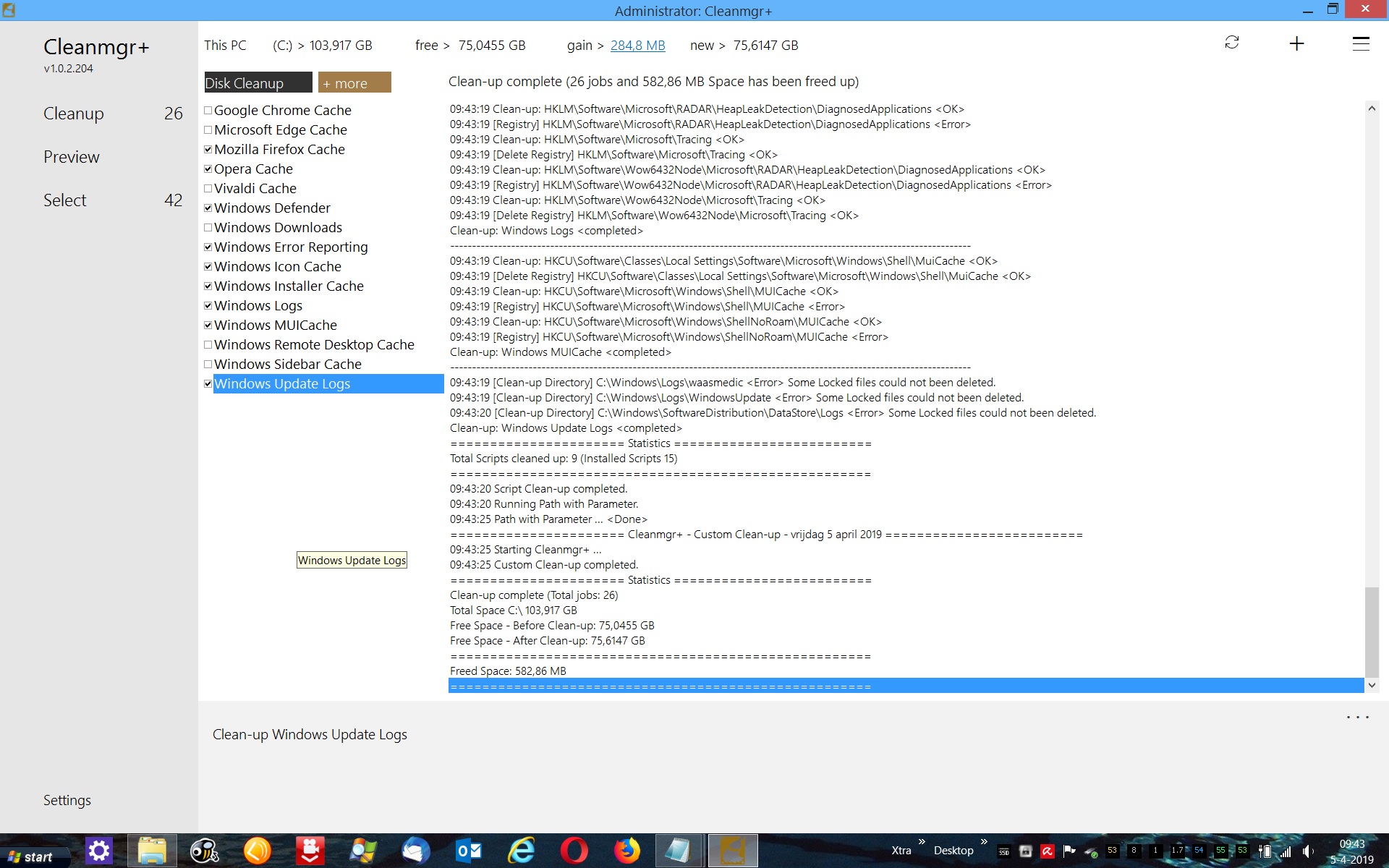This screenshot has width=1389, height=868.
Task: Expand the Xtra toolbar chevron in taskbar
Action: coord(922,841)
